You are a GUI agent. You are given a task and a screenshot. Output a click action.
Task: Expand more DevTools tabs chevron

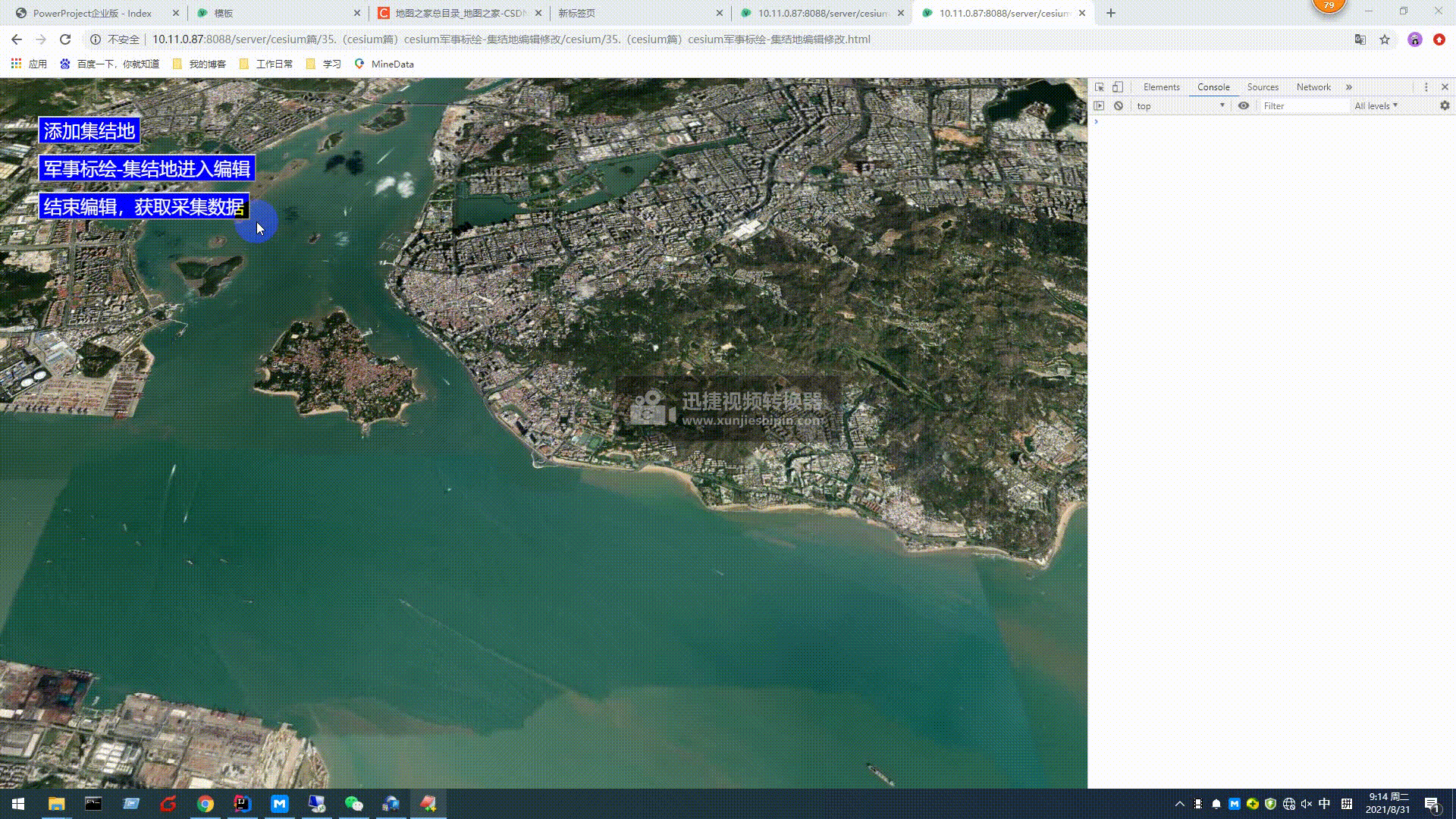click(1348, 87)
